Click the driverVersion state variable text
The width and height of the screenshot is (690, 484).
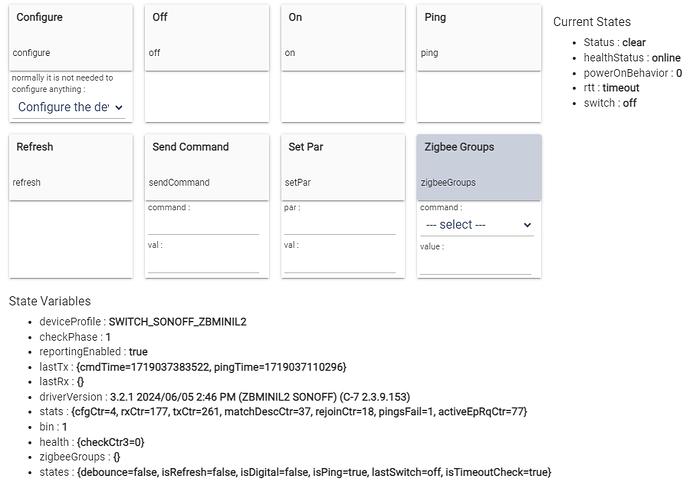(224, 397)
